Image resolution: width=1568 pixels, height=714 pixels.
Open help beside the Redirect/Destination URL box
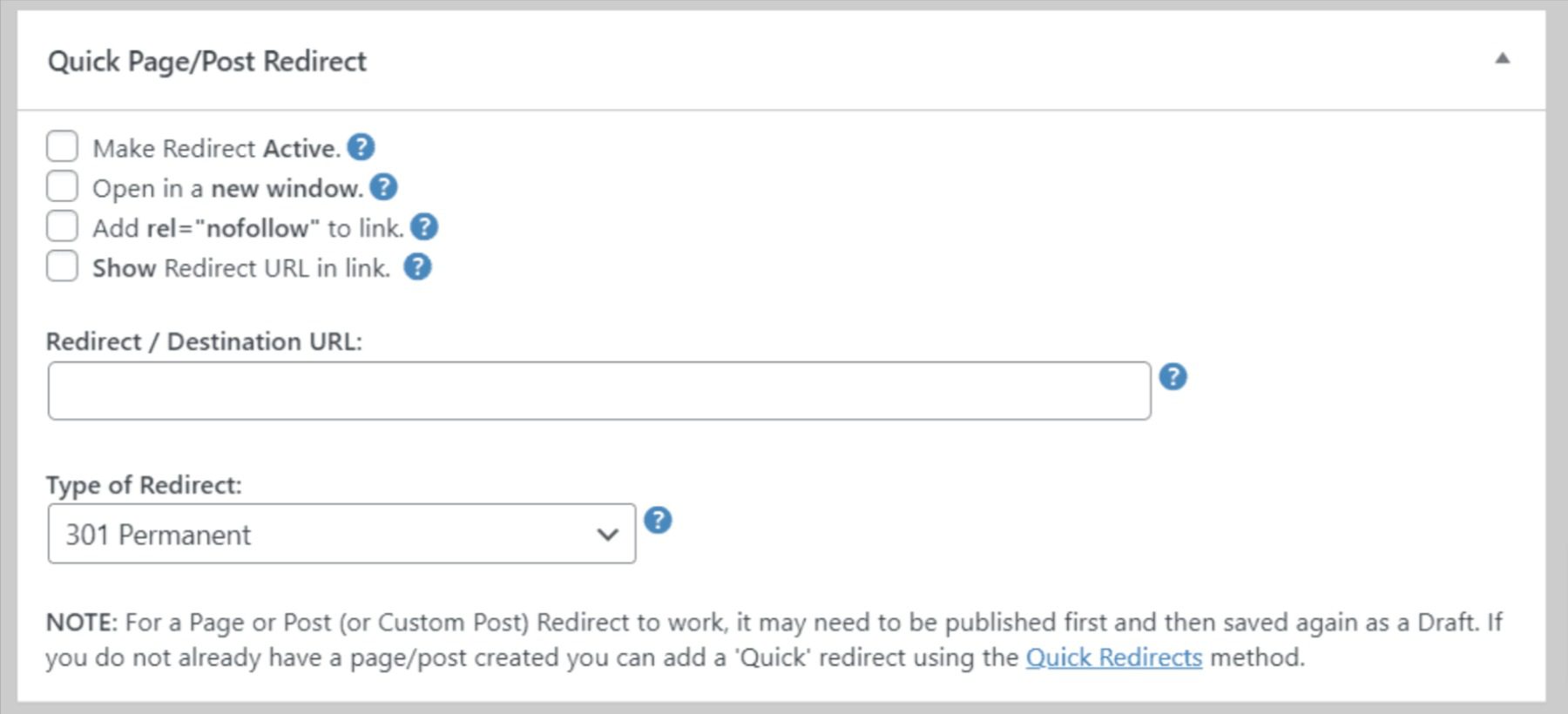coord(1174,378)
